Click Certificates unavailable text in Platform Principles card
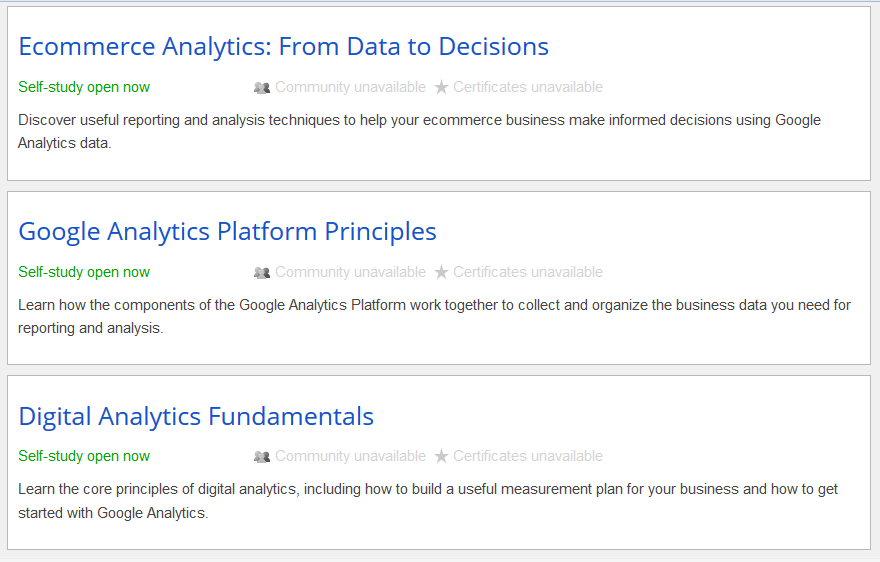This screenshot has height=562, width=880. 528,272
